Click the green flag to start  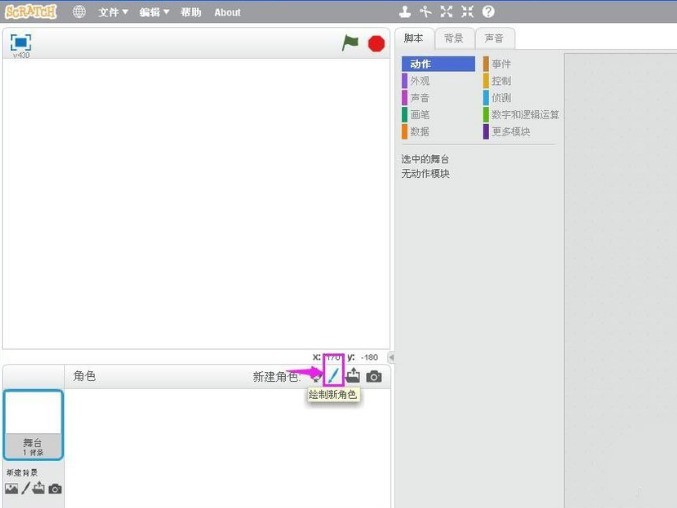(350, 43)
